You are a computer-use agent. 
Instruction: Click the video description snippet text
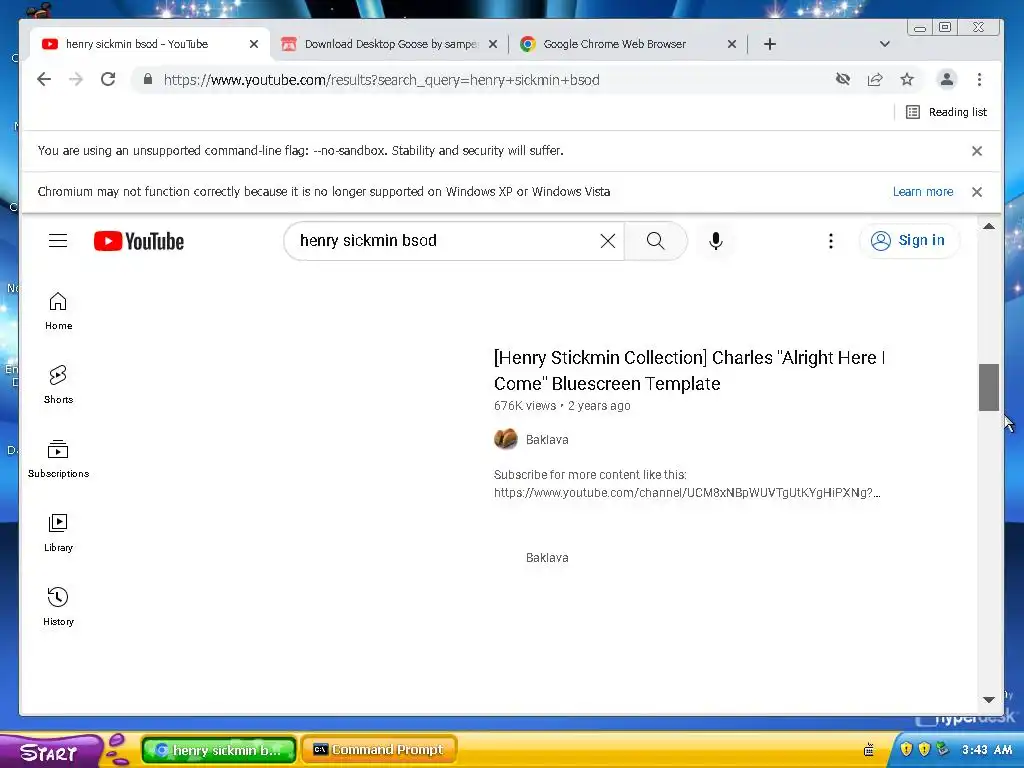tap(687, 484)
